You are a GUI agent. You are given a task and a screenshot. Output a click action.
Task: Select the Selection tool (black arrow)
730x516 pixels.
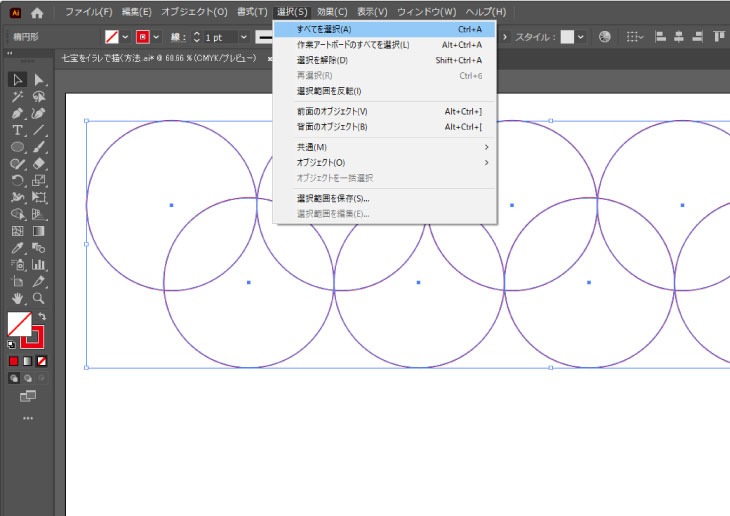click(17, 80)
